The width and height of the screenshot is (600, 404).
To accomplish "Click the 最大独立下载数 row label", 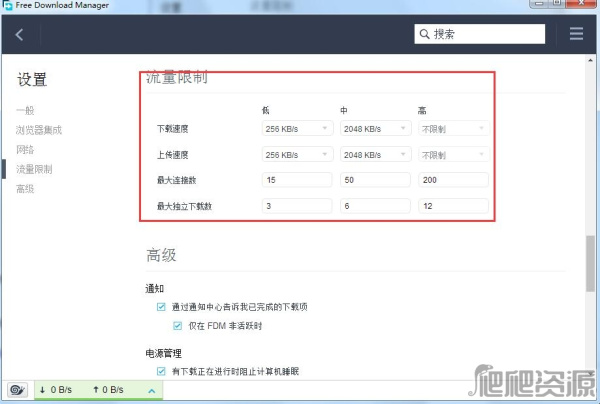I will [184, 206].
